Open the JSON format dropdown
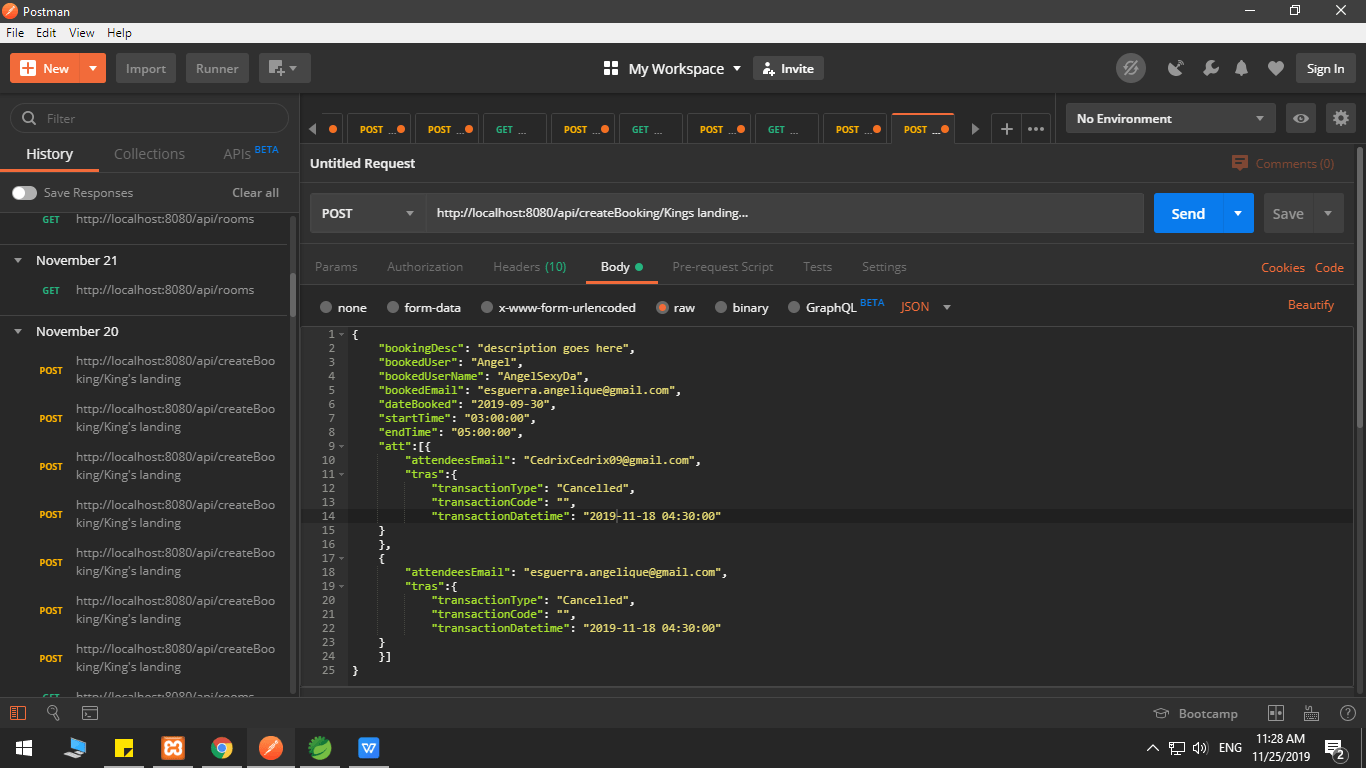 924,307
